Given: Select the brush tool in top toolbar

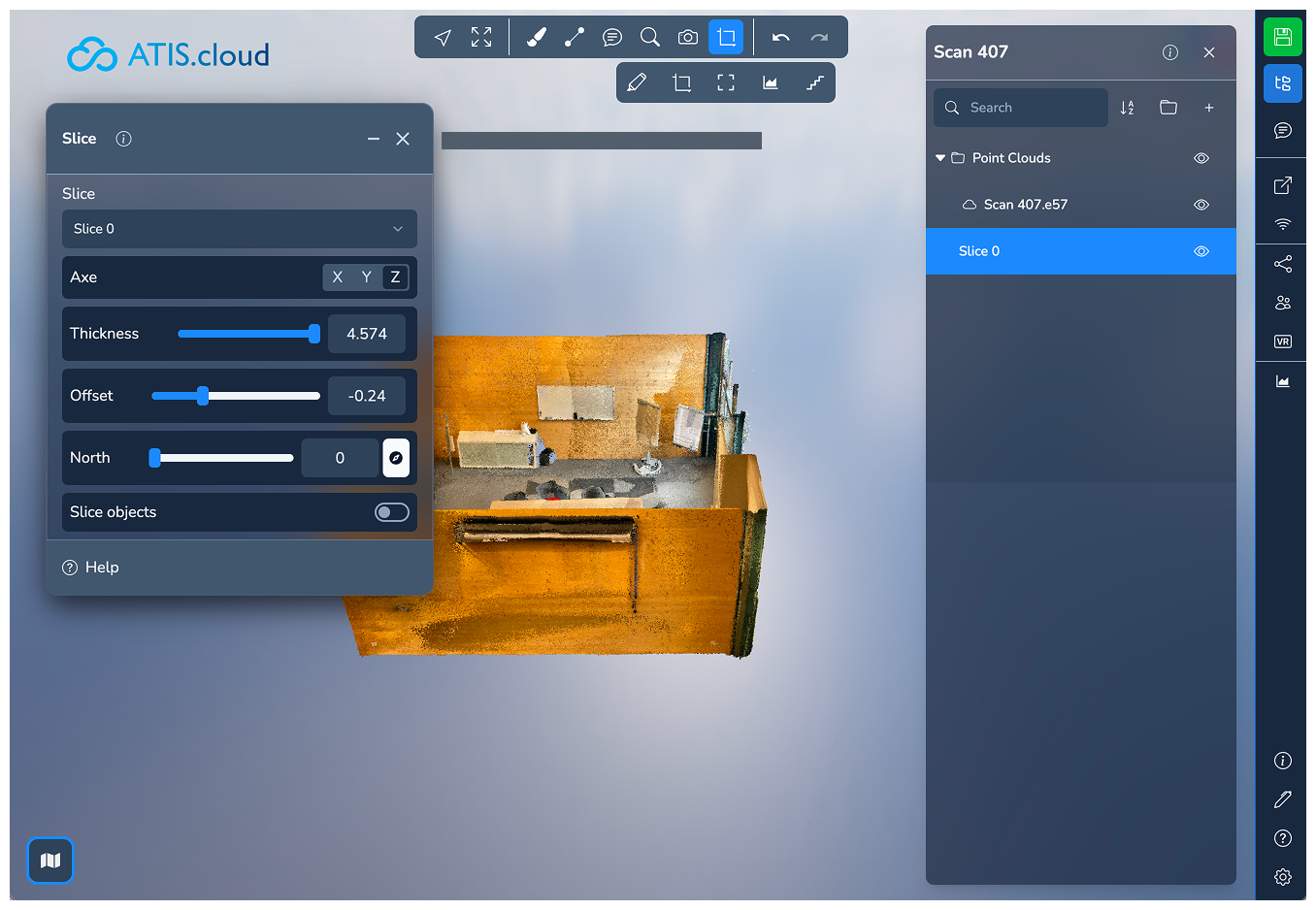Looking at the screenshot, I should pos(536,38).
